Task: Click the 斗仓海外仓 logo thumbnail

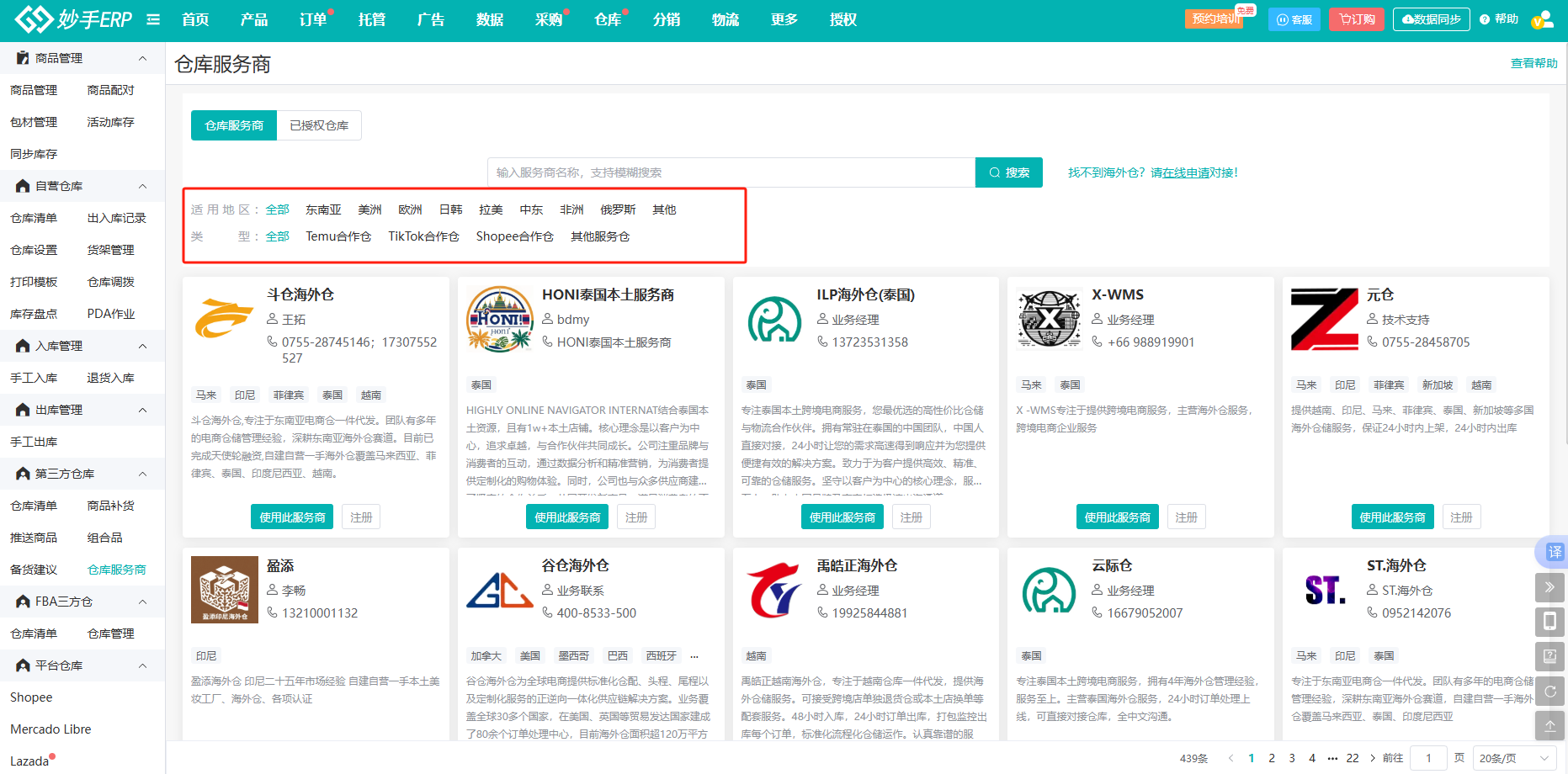Action: (224, 321)
